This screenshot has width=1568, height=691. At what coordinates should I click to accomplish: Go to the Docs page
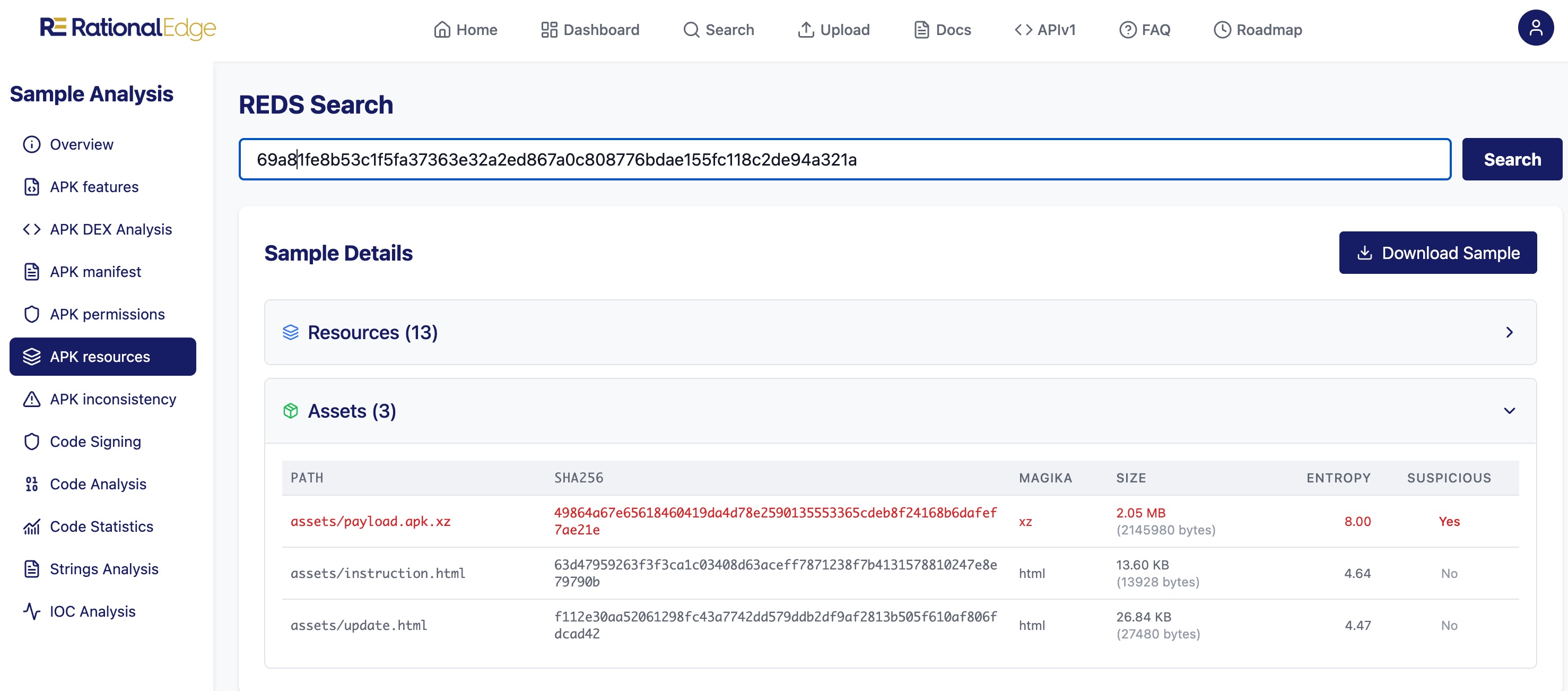tap(941, 29)
